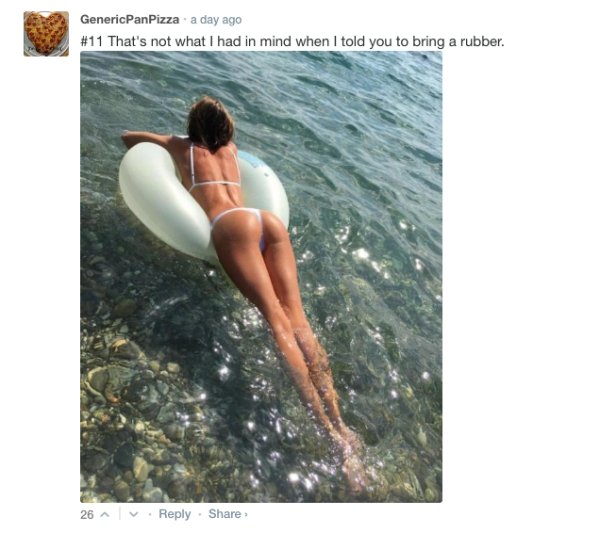Enlarge the image of the inflatable ring
Image resolution: width=600 pixels, height=533 pixels.
(x=261, y=277)
